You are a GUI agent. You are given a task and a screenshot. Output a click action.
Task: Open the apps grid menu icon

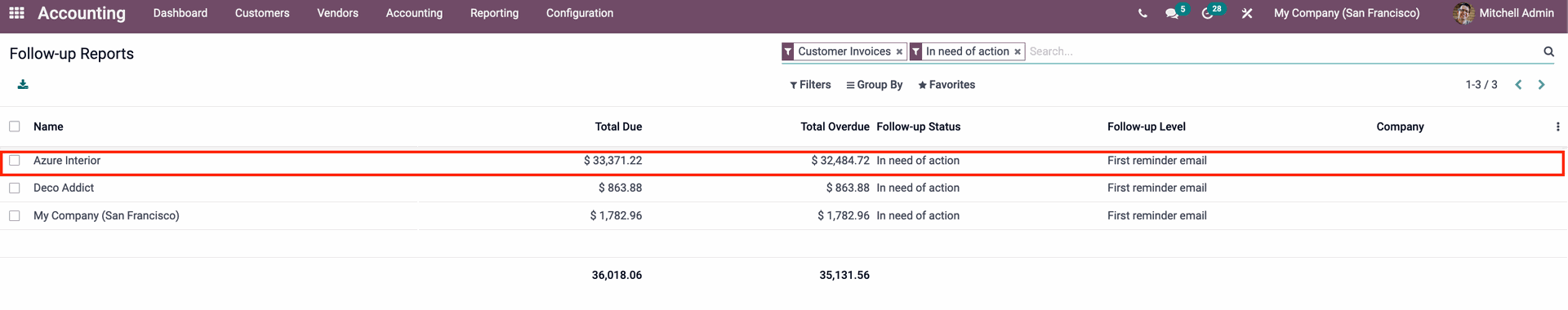(x=16, y=13)
